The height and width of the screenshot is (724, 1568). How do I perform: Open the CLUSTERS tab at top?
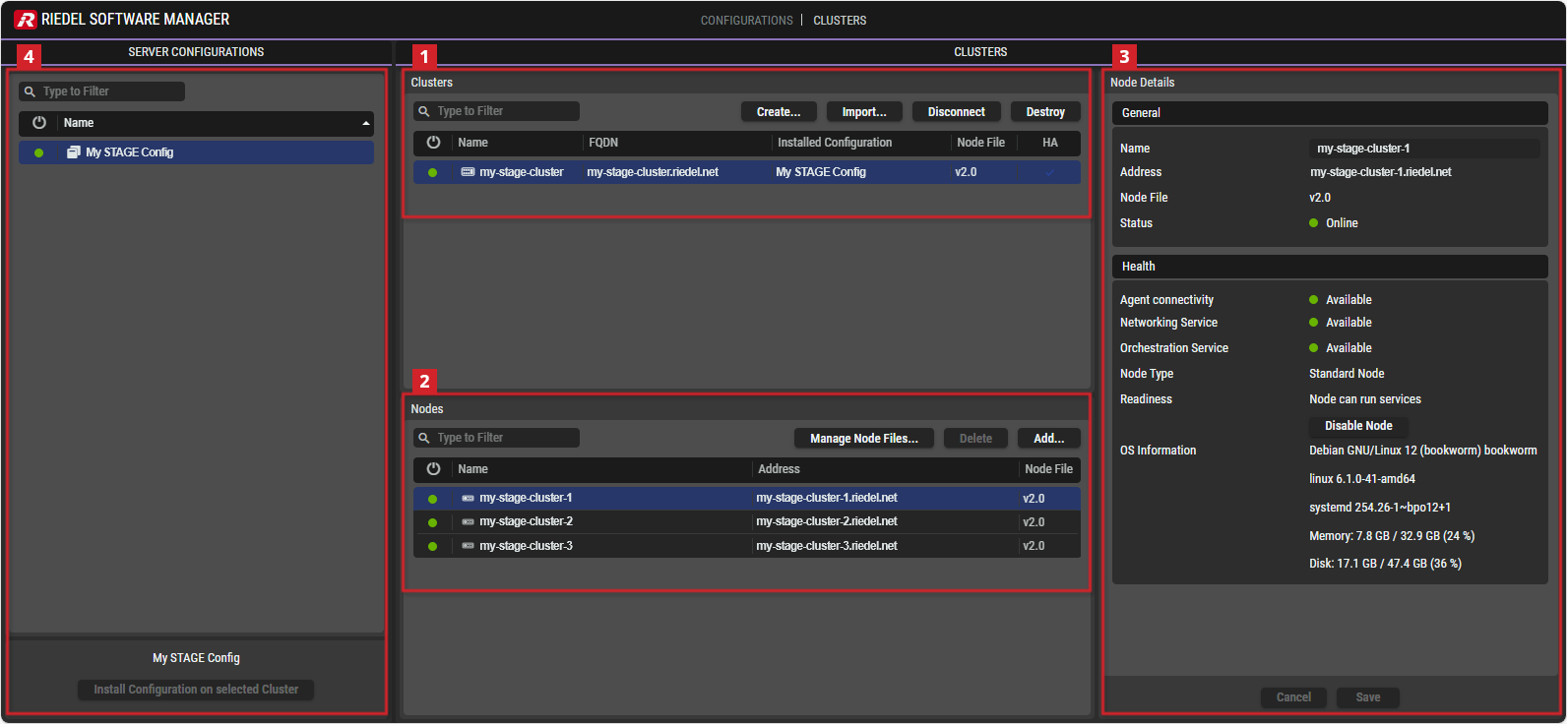click(x=840, y=21)
